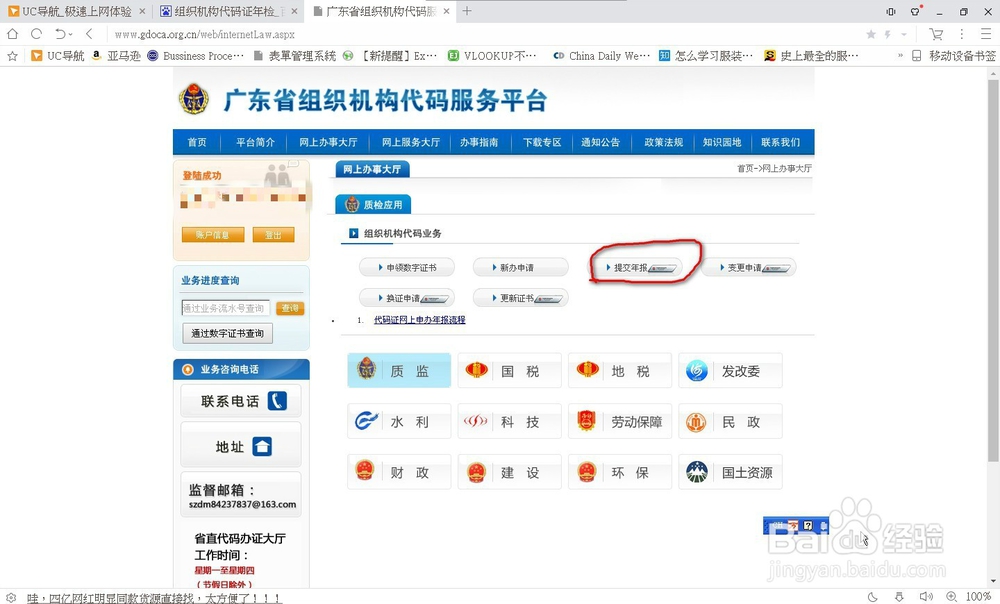Image resolution: width=1000 pixels, height=604 pixels.
Task: Open the shopping cart toolbar icon
Action: (x=936, y=34)
